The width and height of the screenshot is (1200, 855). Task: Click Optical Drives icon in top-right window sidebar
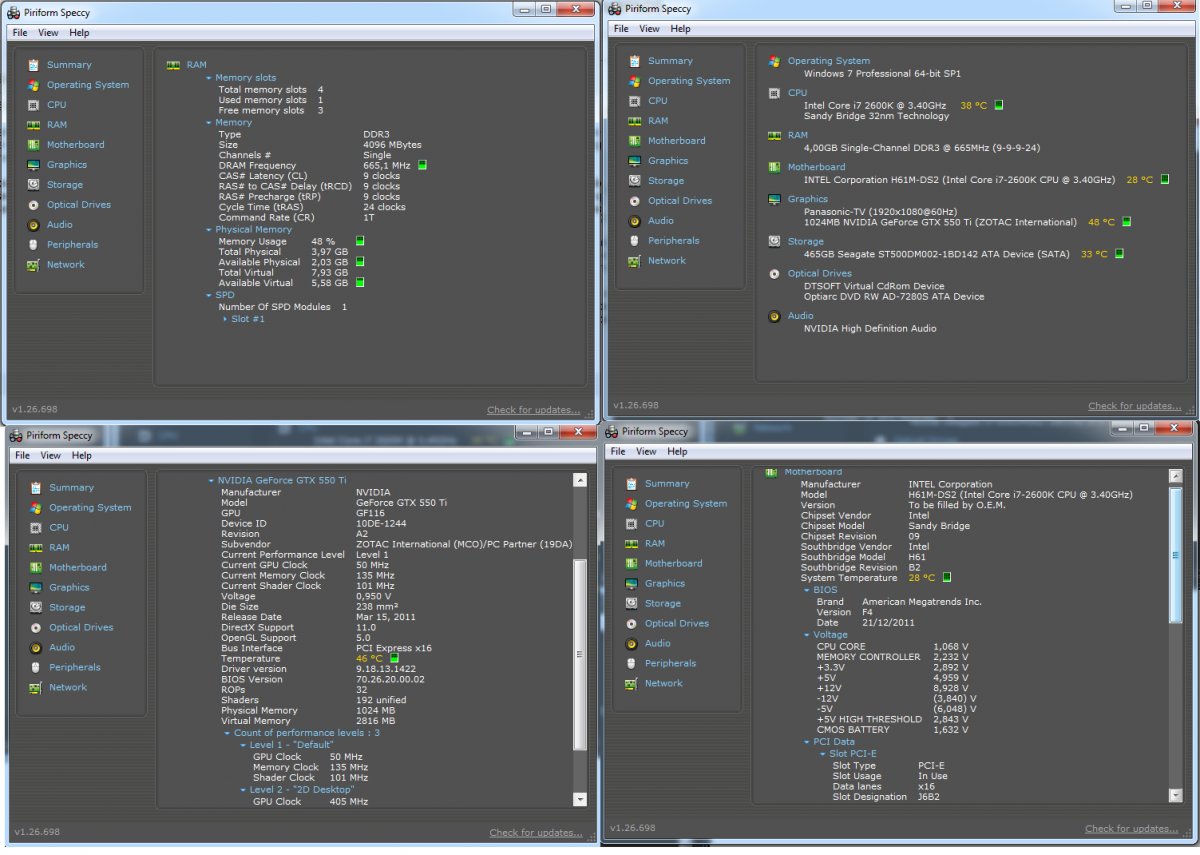[x=635, y=201]
